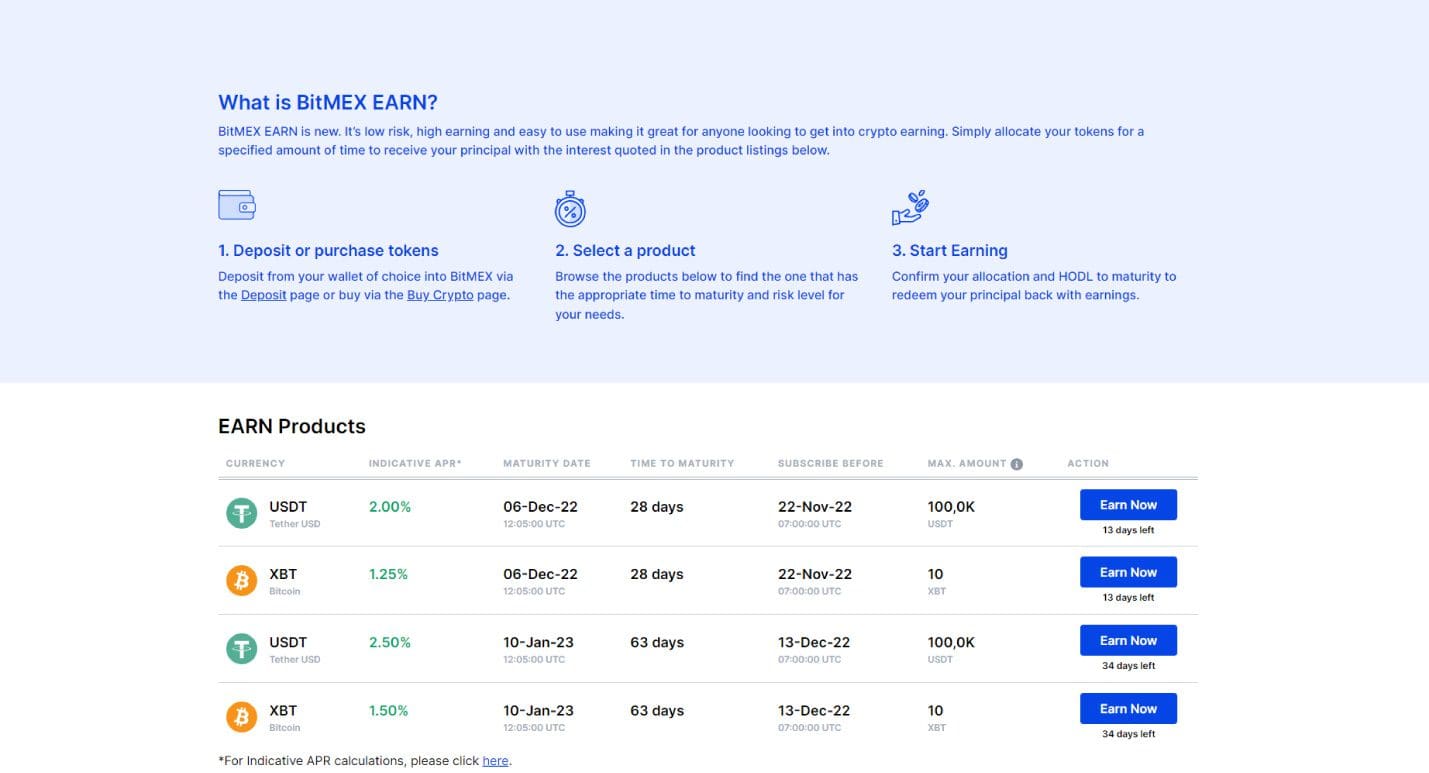The height and width of the screenshot is (773, 1429).
Task: Click XBT currency name in the 1.25% row
Action: (x=283, y=575)
